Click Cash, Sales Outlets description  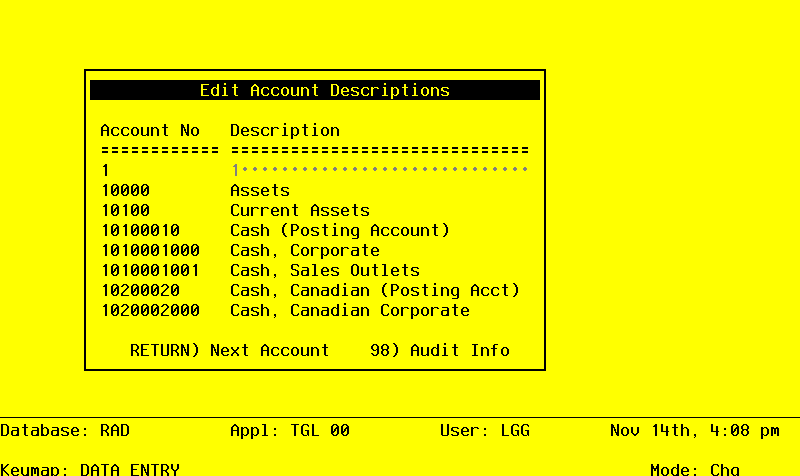(324, 270)
